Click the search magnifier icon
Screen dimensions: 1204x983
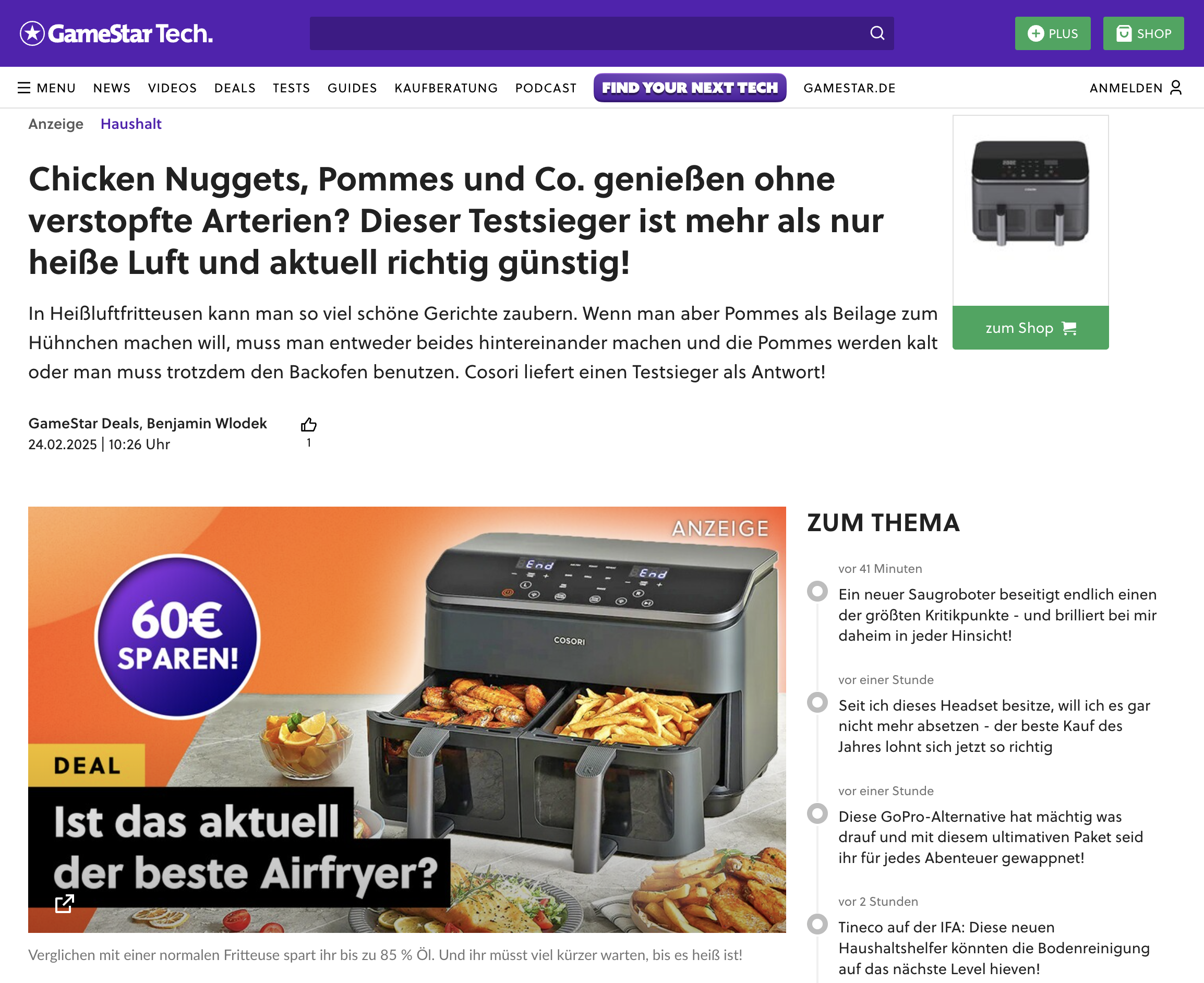[877, 33]
